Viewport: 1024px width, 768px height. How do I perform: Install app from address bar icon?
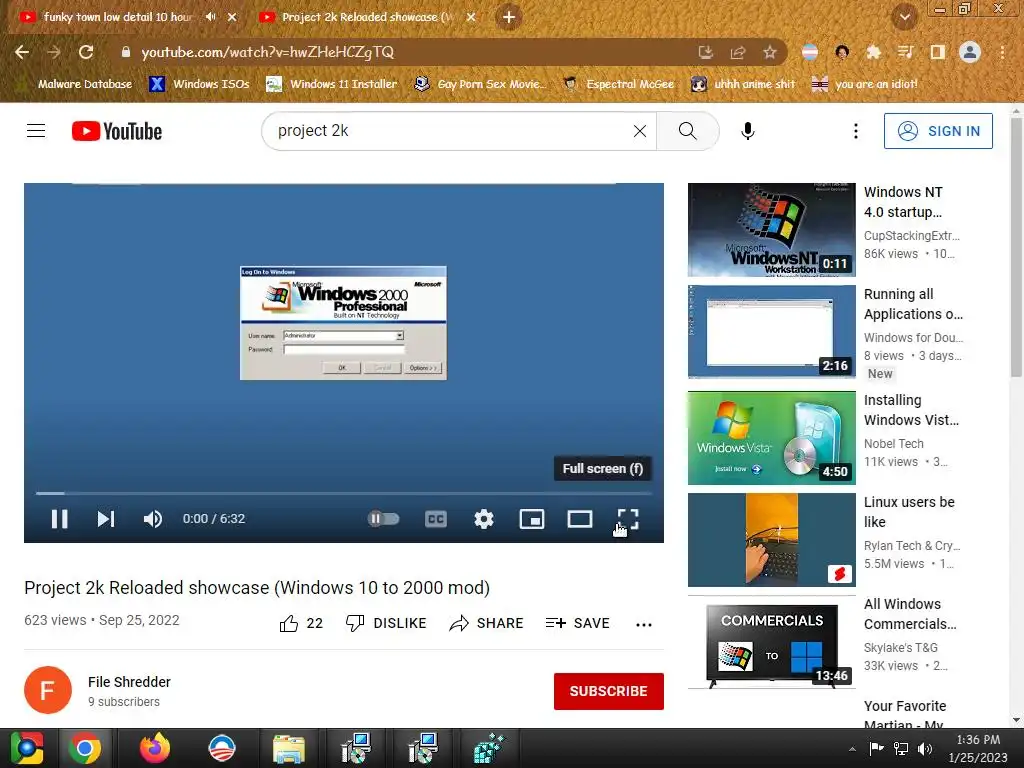click(x=705, y=52)
